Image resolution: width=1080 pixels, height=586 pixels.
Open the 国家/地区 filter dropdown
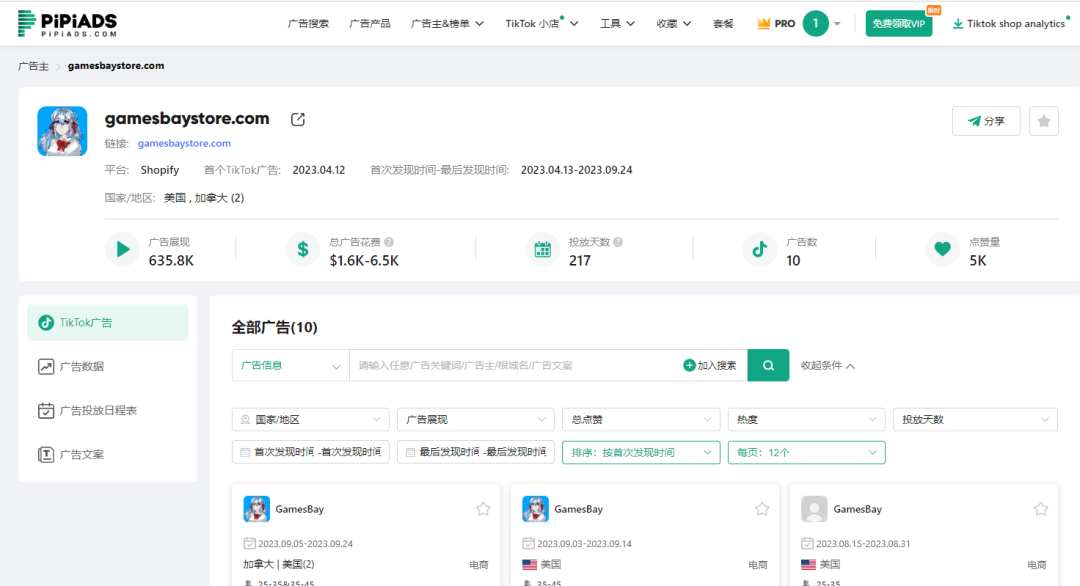point(310,419)
